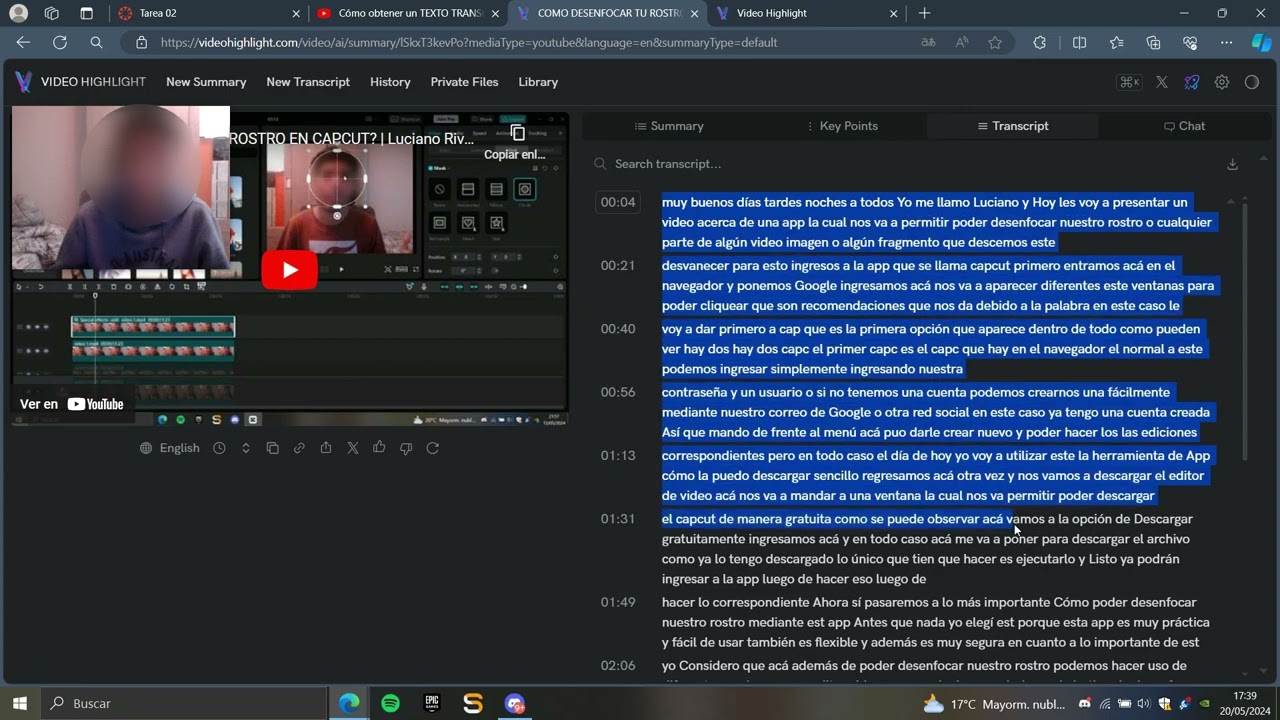Jump to timestamp 01:31
This screenshot has height=720, width=1280.
[x=618, y=519]
